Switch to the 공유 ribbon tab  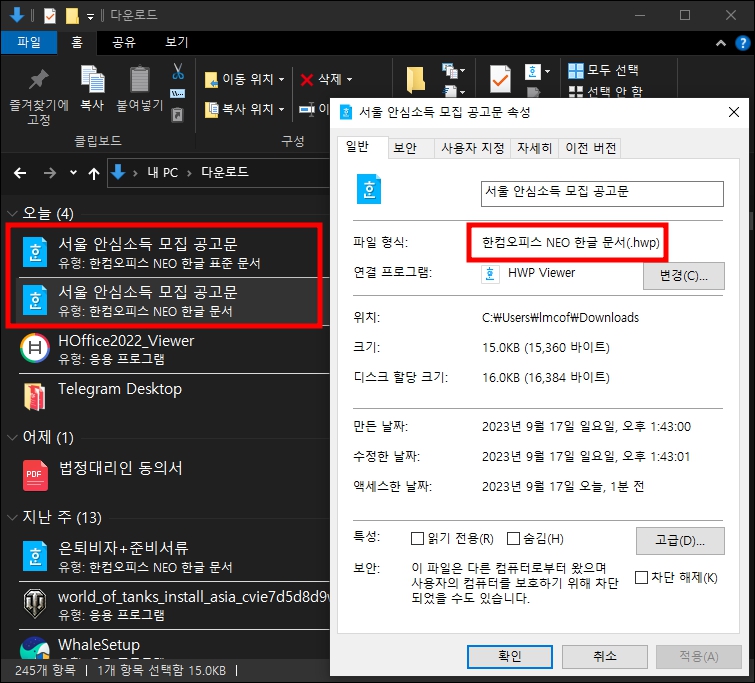tap(124, 43)
